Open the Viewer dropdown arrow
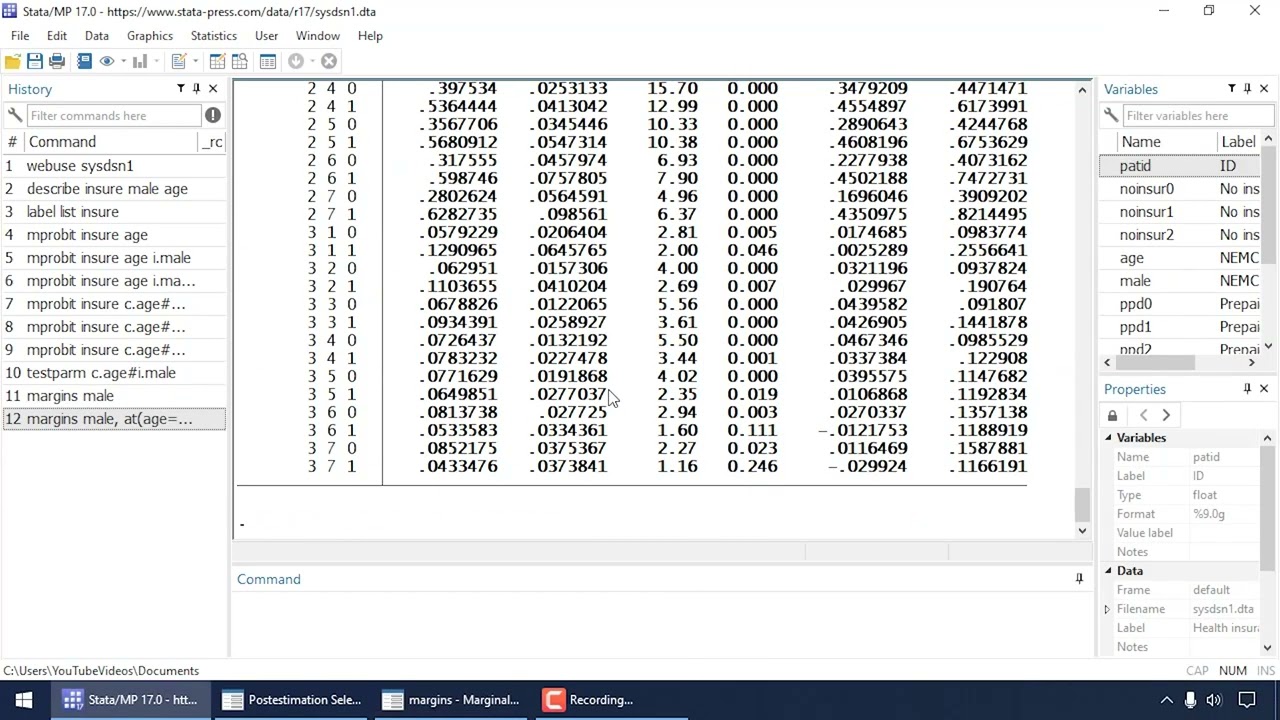The width and height of the screenshot is (1280, 720). 122,61
